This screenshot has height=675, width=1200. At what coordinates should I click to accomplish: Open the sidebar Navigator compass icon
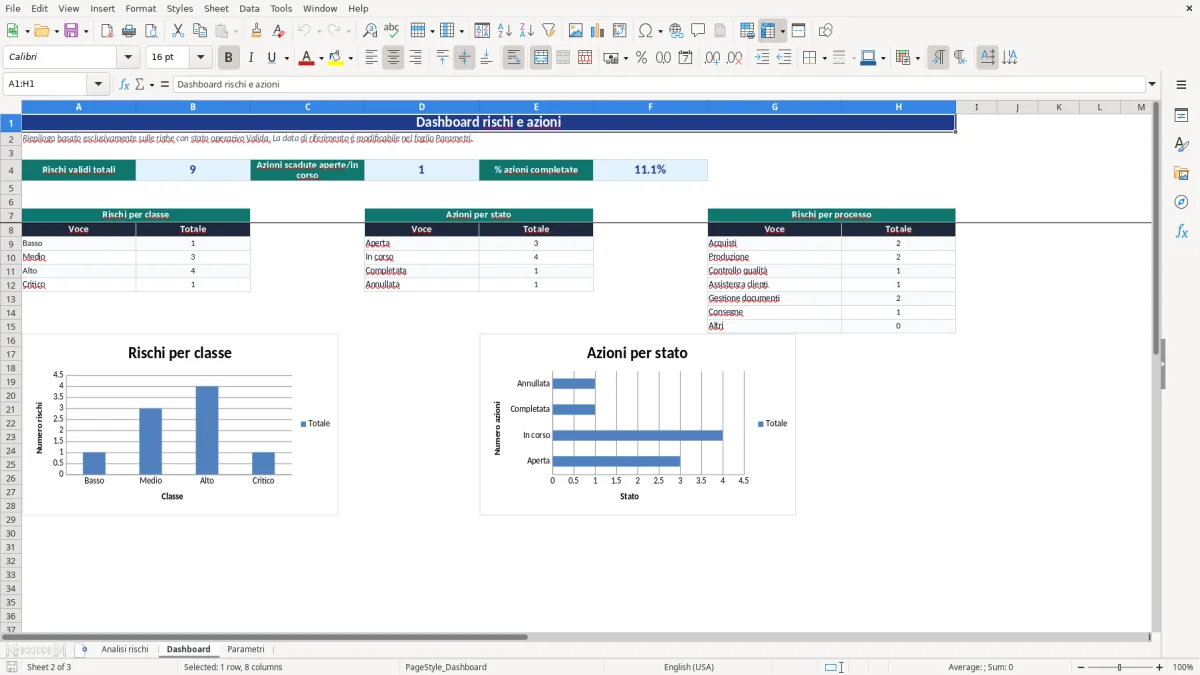click(1181, 202)
